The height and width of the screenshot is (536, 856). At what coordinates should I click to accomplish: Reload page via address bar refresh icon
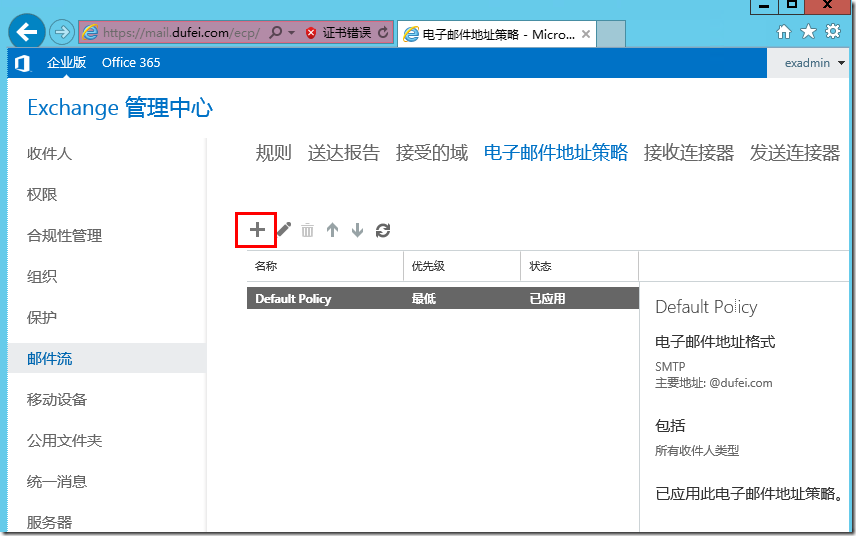click(383, 33)
